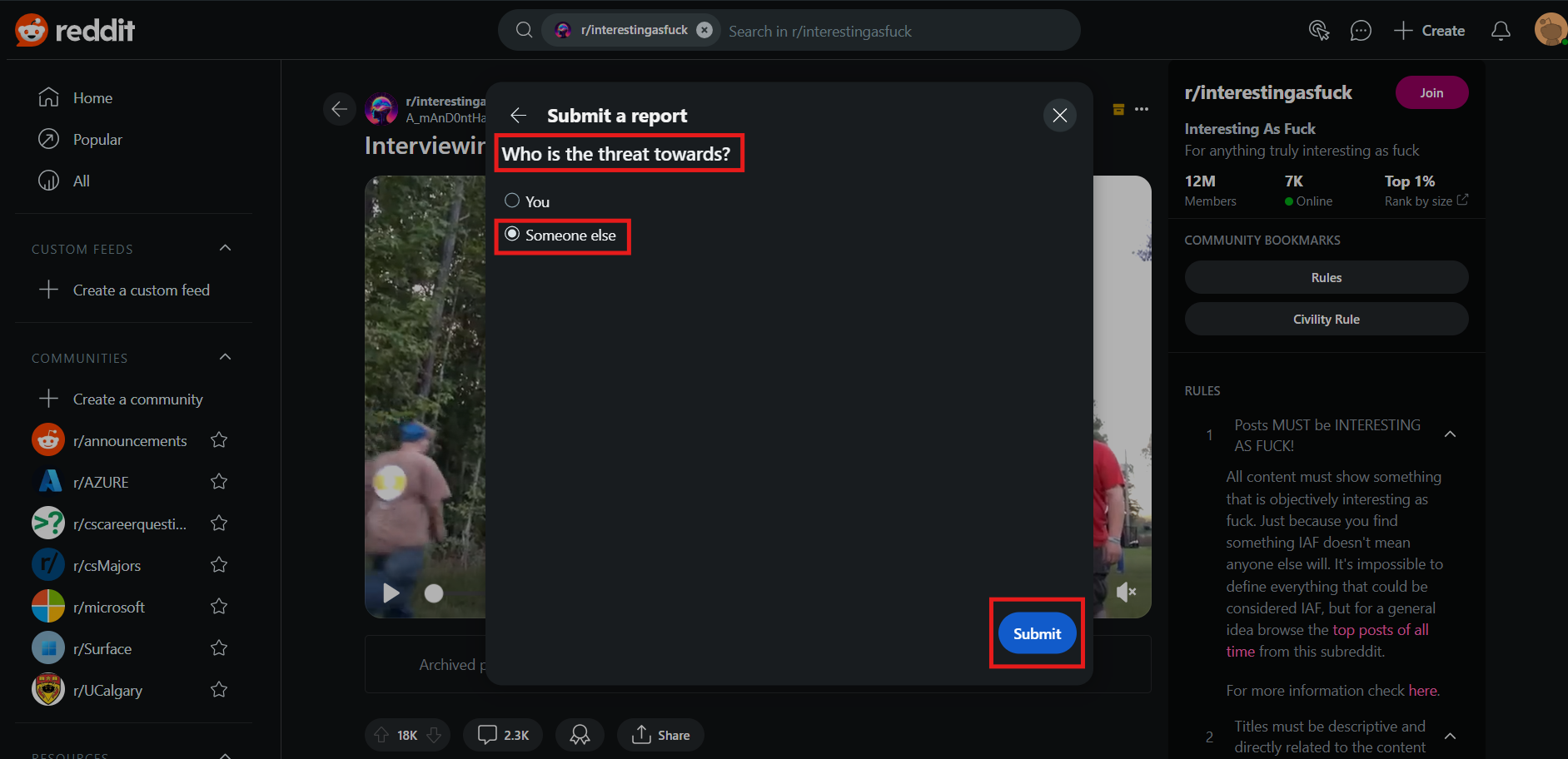
Task: Upvote the post
Action: tap(381, 735)
